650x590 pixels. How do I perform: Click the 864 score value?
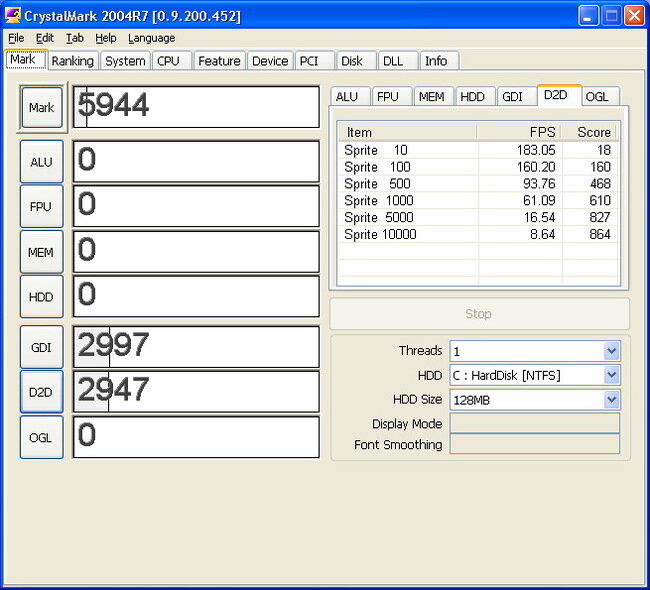pos(600,234)
